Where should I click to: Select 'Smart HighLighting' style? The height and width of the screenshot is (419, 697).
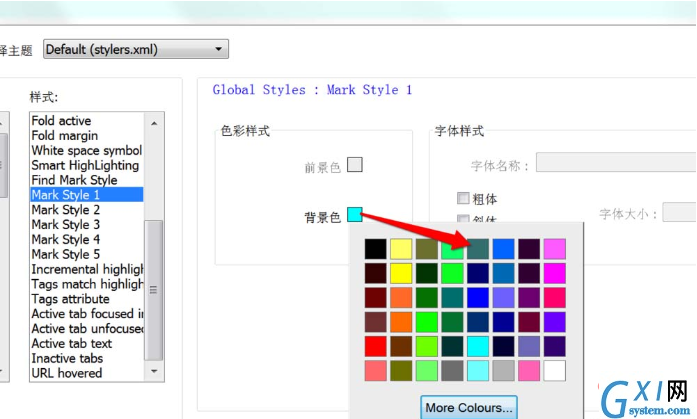click(87, 165)
